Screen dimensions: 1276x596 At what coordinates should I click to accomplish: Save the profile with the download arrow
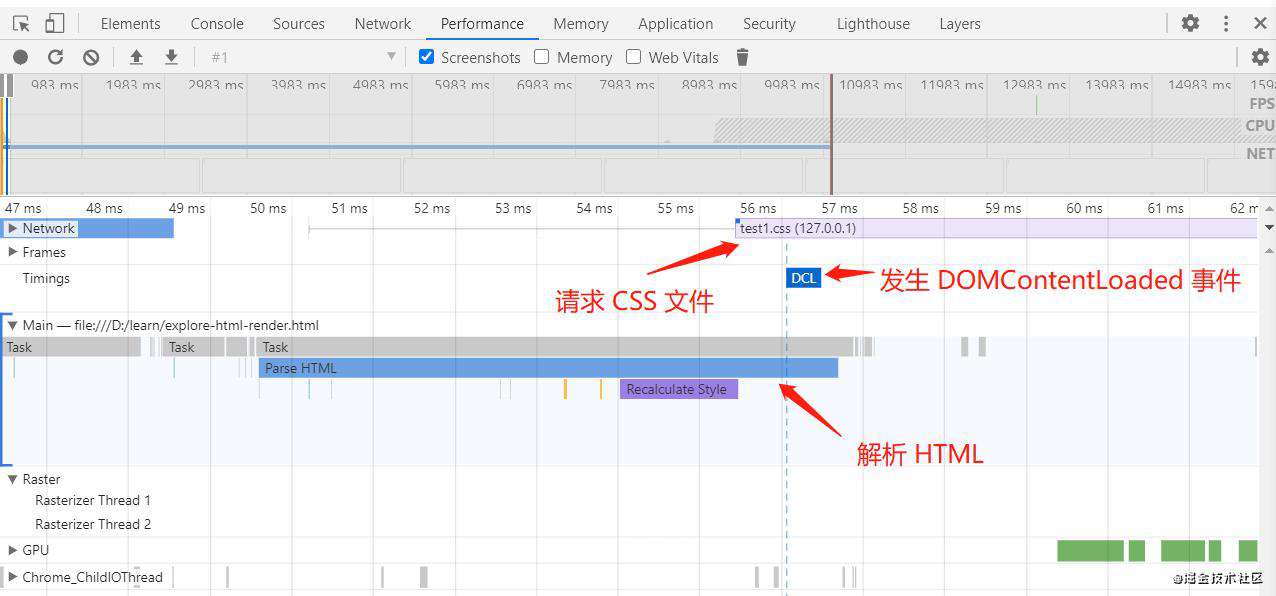coord(171,57)
